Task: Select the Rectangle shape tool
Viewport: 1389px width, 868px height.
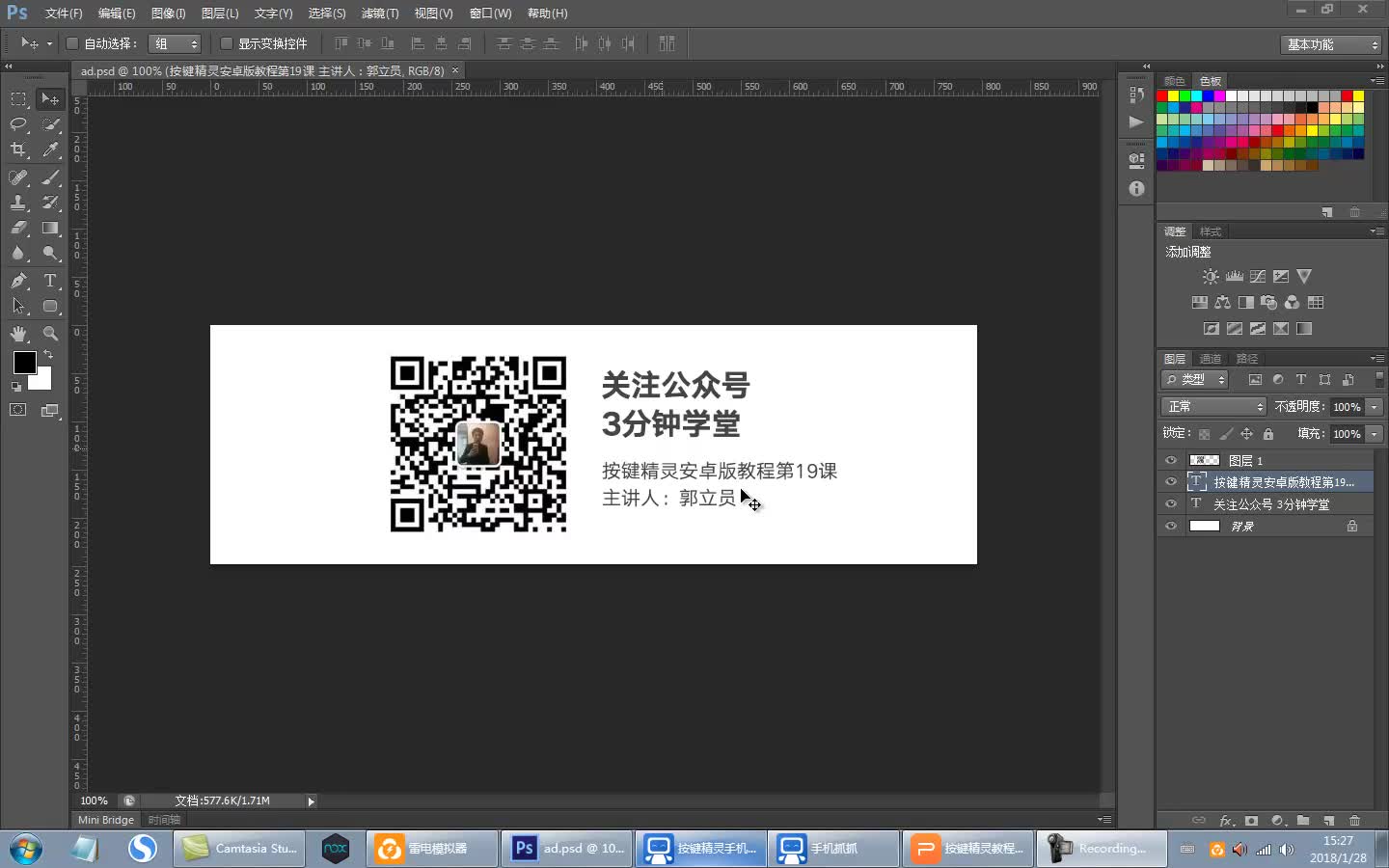Action: [x=50, y=307]
